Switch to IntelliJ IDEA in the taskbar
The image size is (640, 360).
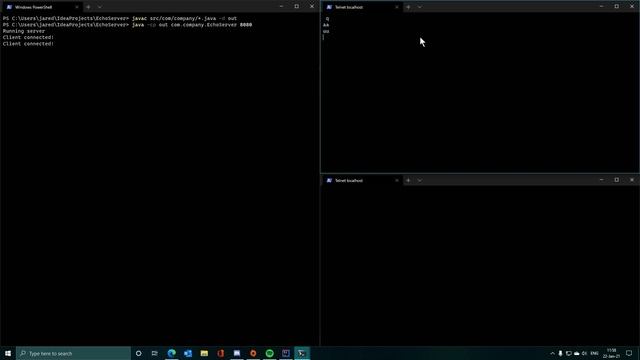click(286, 353)
